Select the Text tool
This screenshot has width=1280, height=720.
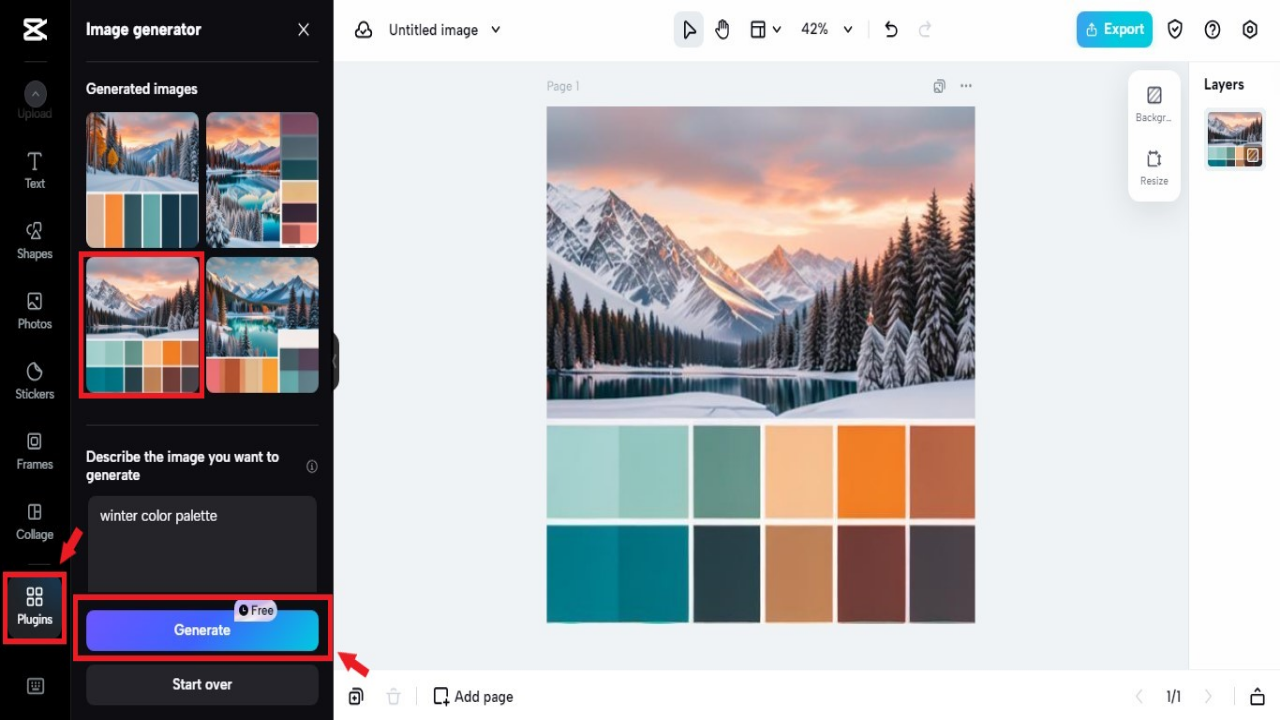click(34, 172)
